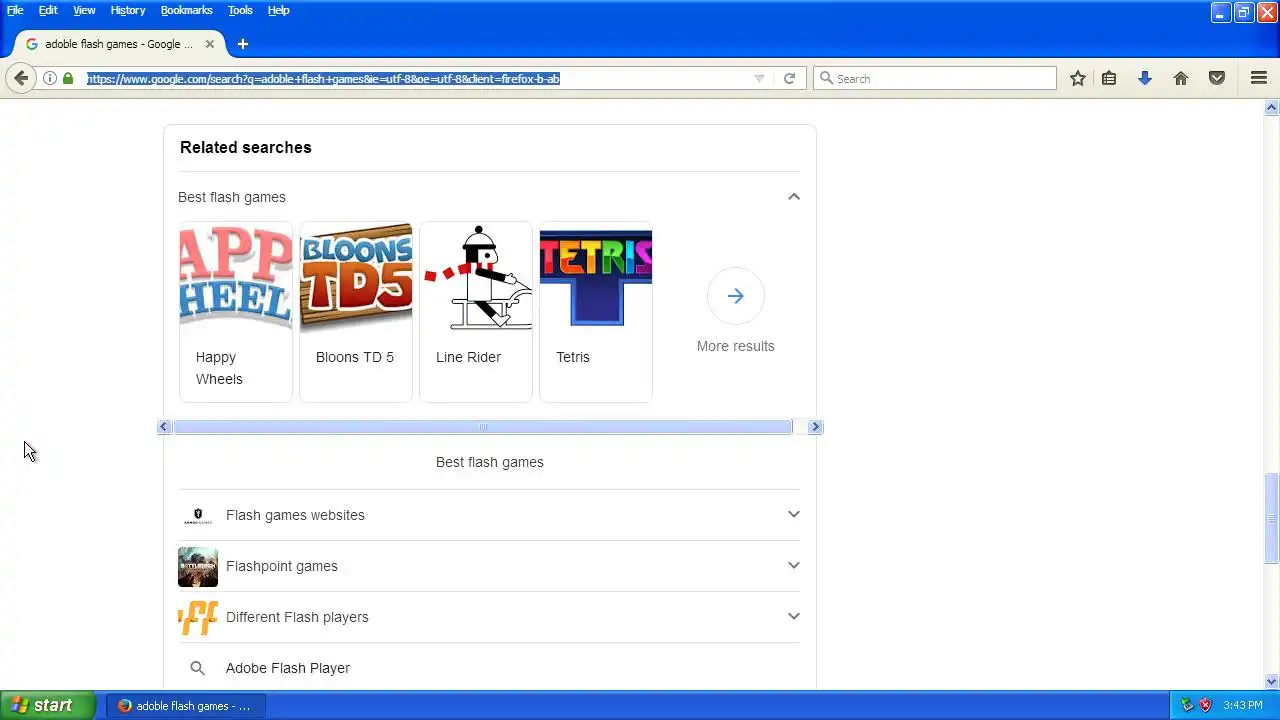The image size is (1280, 720).
Task: Open the History menu
Action: (128, 10)
